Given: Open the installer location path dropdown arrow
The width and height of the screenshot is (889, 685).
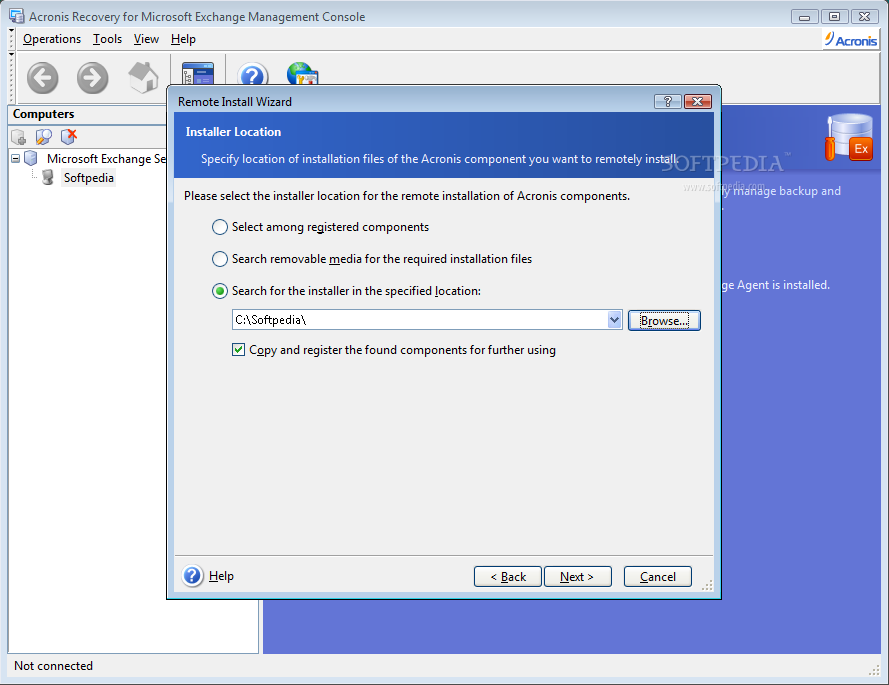Looking at the screenshot, I should (614, 320).
